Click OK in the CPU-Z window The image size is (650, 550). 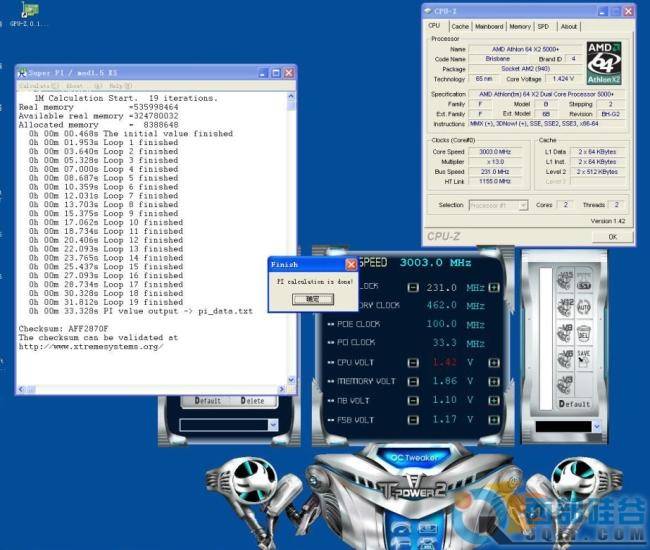pyautogui.click(x=613, y=237)
